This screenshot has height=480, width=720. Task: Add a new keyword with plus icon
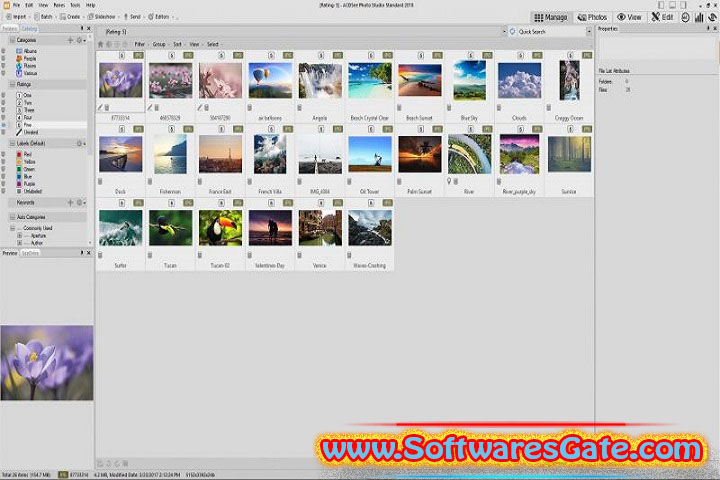pos(70,202)
